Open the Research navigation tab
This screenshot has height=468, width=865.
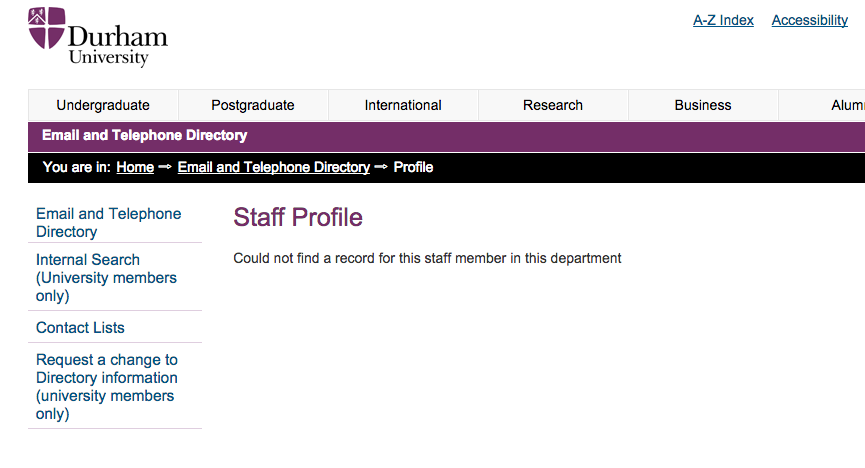coord(553,105)
